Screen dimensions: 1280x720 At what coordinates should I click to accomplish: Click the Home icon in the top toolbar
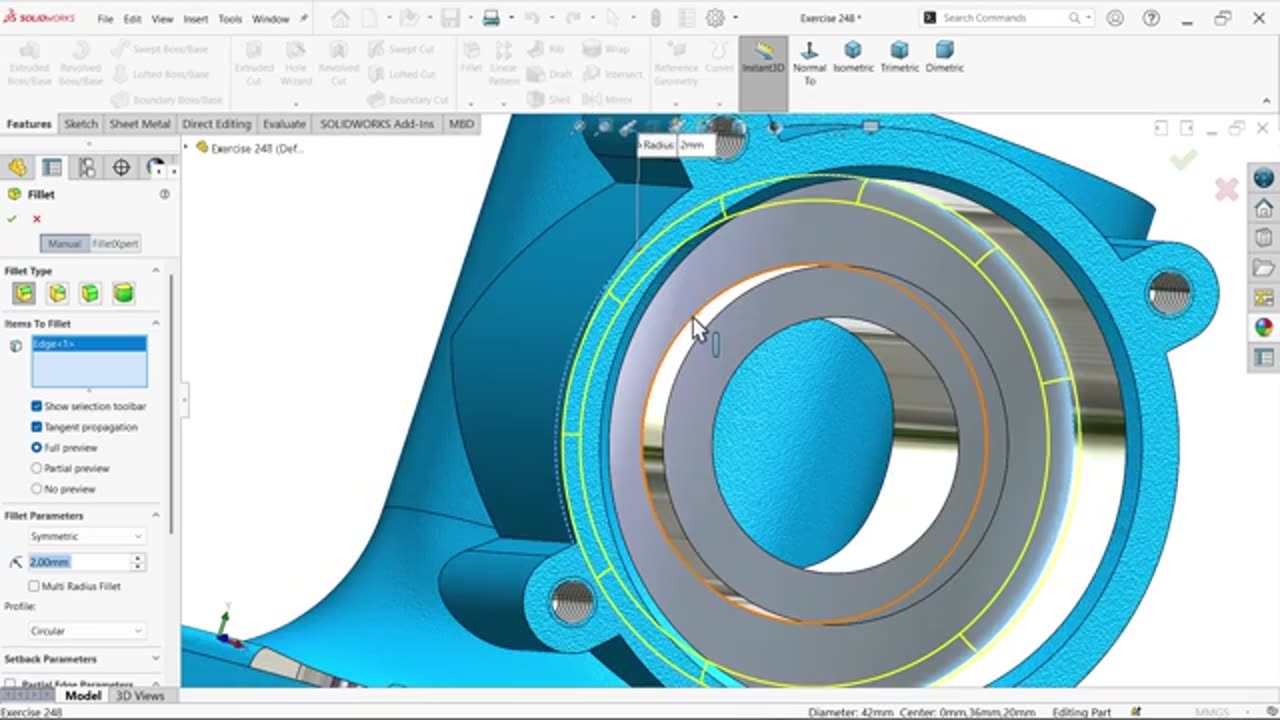(x=340, y=18)
